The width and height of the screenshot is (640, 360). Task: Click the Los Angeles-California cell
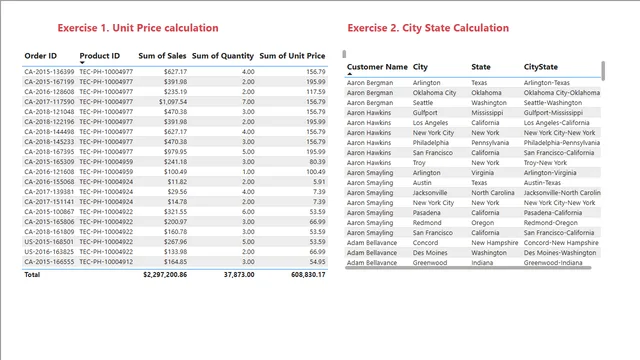pyautogui.click(x=556, y=123)
